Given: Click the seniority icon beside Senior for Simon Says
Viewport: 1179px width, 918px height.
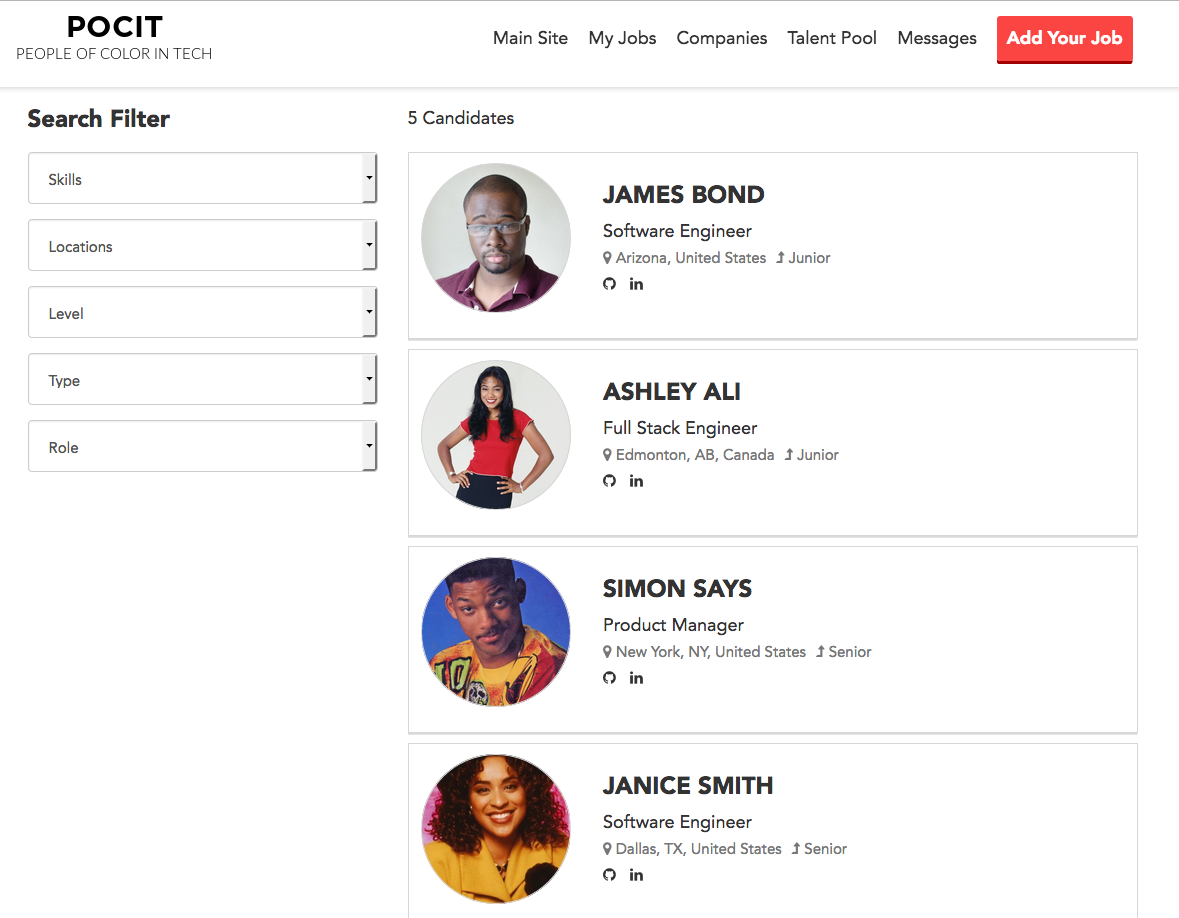Looking at the screenshot, I should click(821, 651).
